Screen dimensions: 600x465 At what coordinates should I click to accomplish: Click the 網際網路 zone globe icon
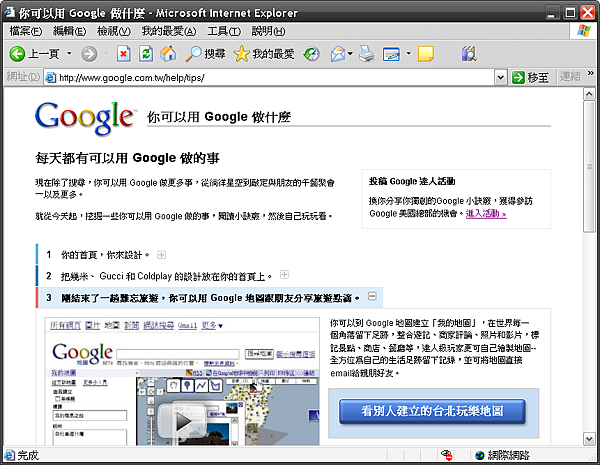480,455
